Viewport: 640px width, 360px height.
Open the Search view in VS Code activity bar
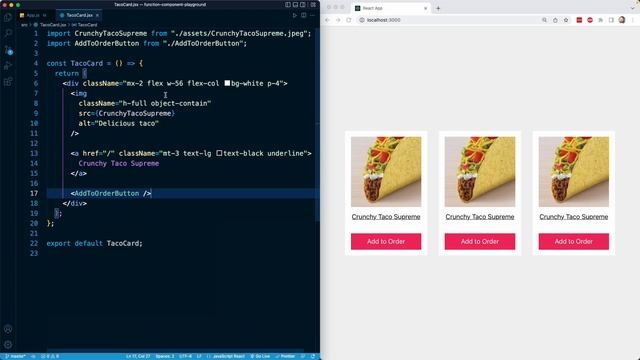click(8, 33)
